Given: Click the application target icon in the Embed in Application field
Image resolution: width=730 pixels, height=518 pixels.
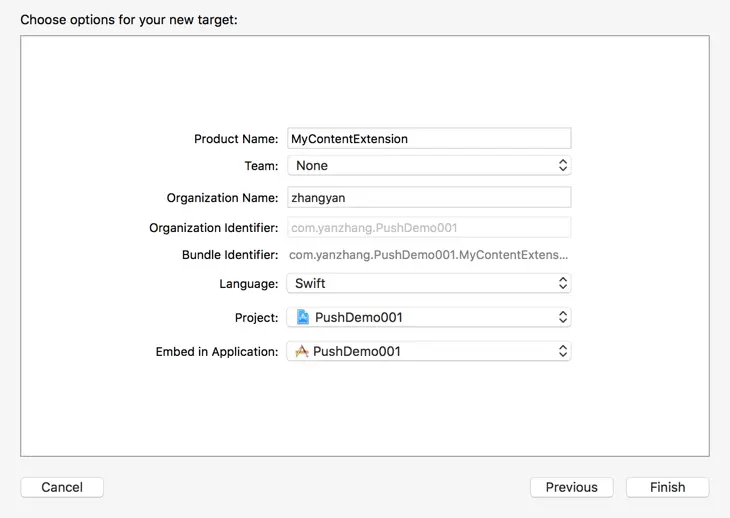Looking at the screenshot, I should coord(302,351).
